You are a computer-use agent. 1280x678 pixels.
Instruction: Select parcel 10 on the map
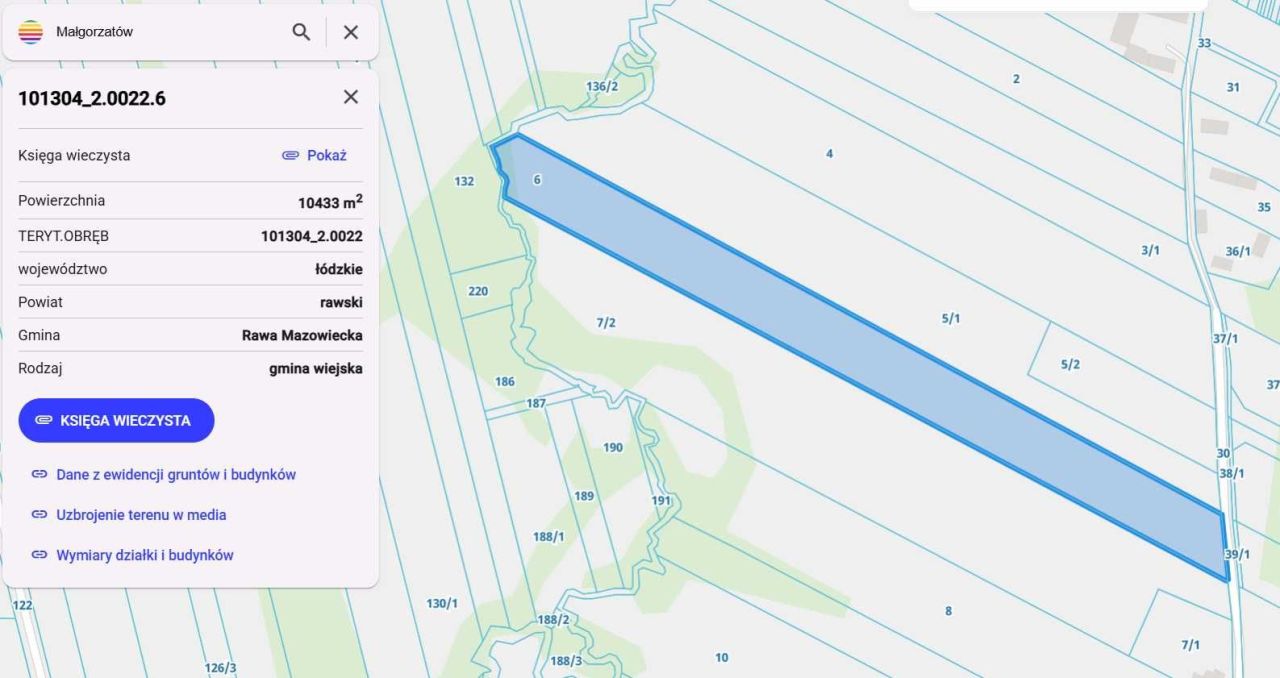(x=721, y=657)
